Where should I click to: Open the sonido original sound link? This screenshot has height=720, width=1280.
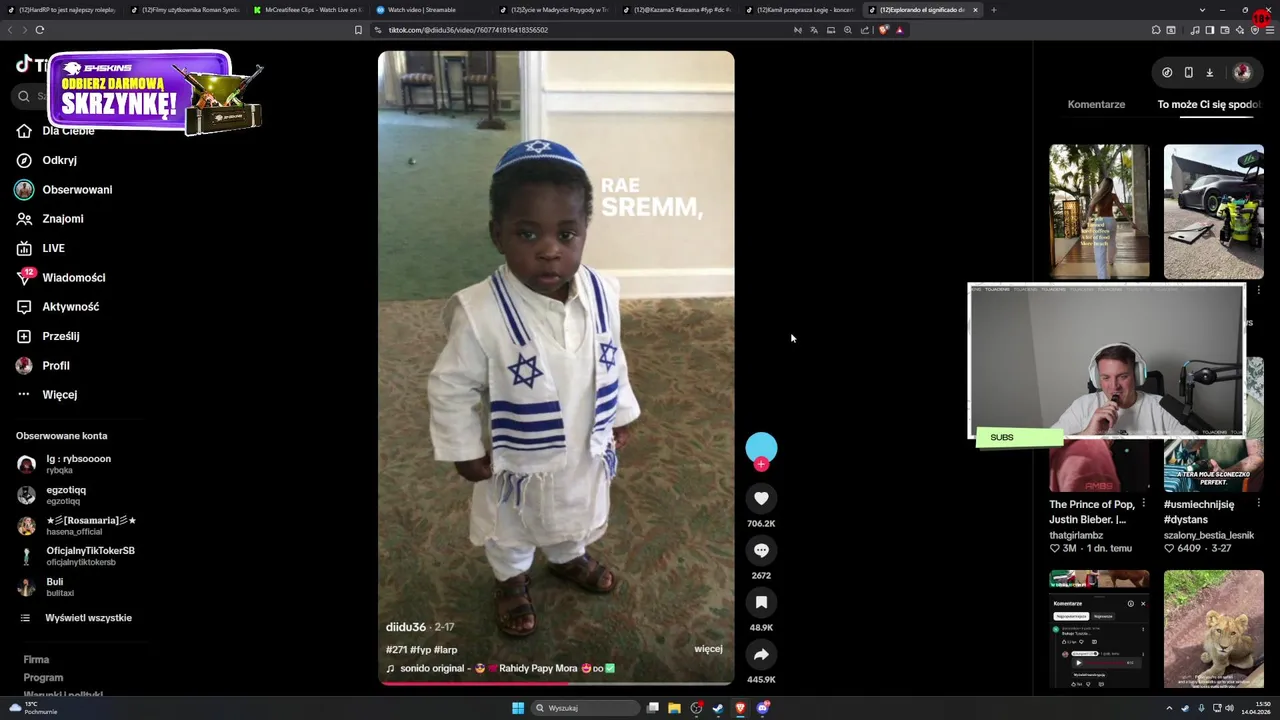(x=500, y=668)
